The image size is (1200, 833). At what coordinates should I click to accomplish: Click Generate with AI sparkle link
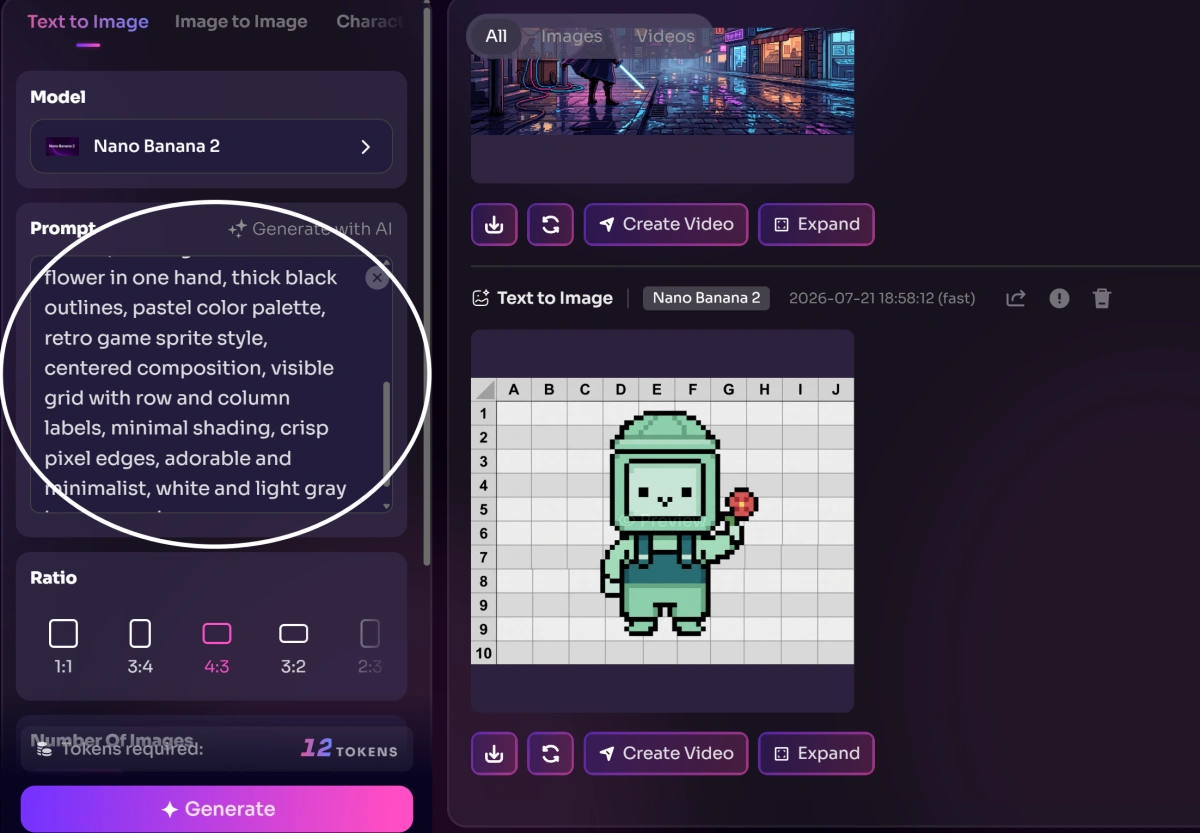[310, 229]
